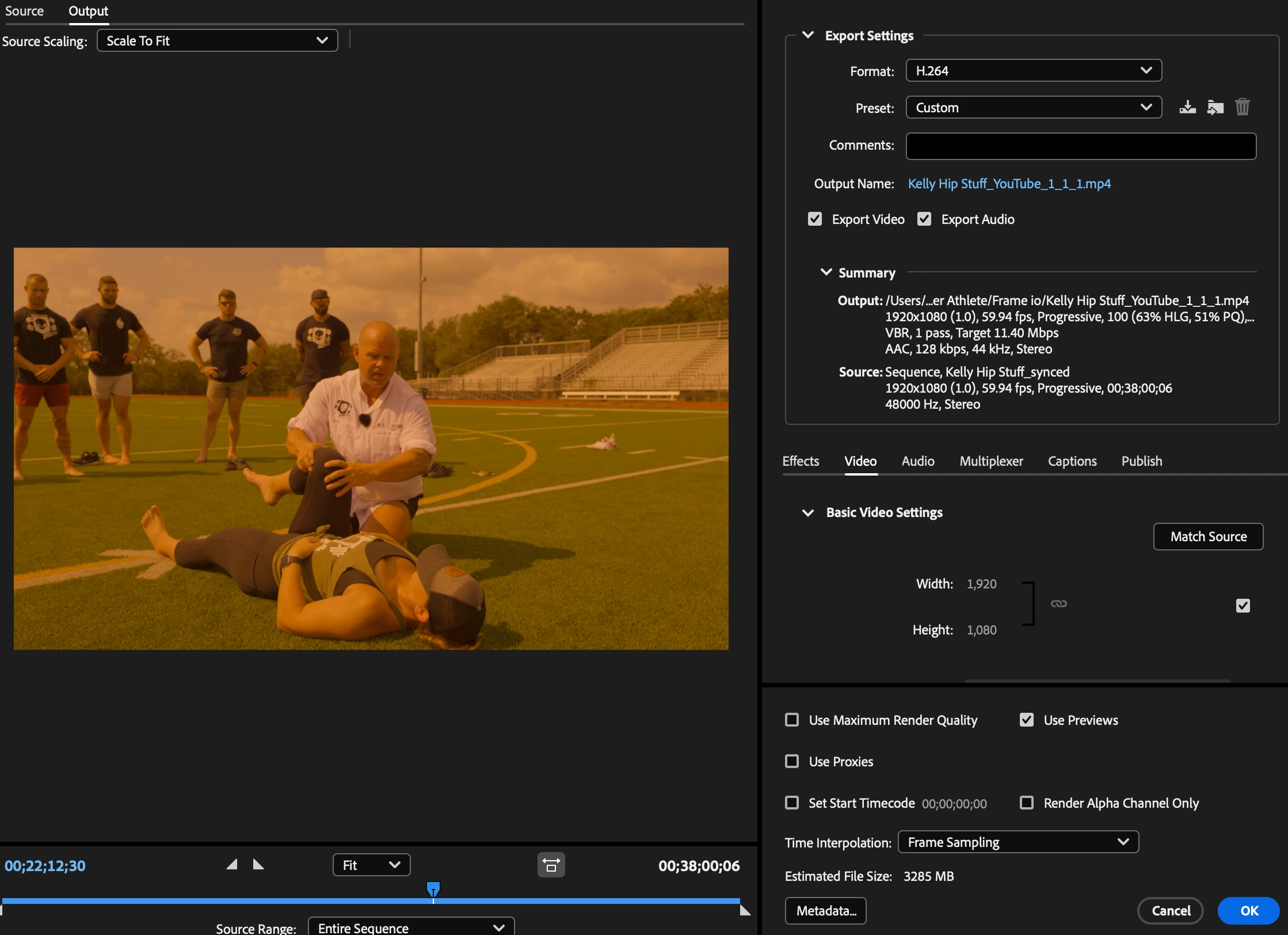
Task: Click the output name file link
Action: (1009, 184)
